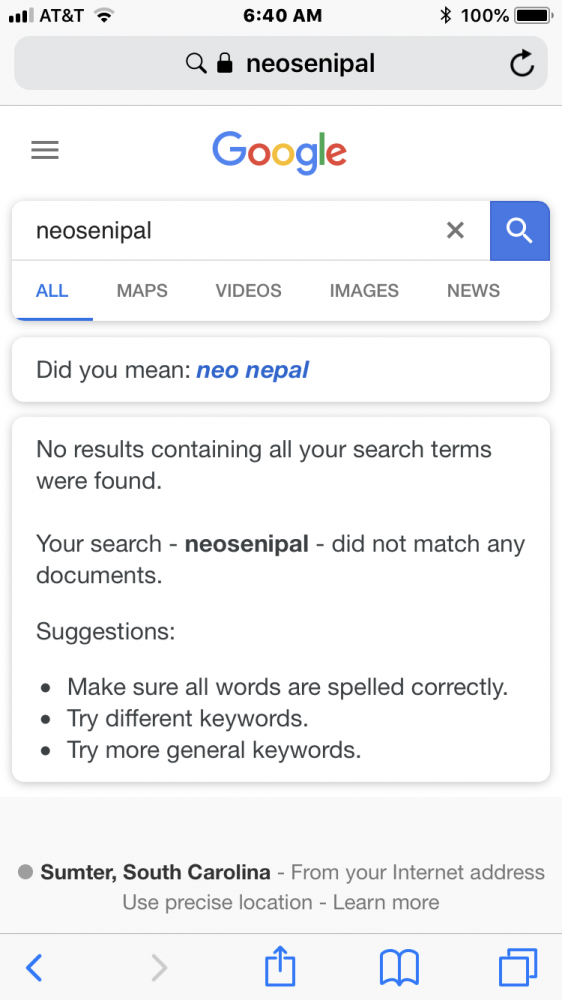Follow the "neo nepal" suggestion link
562x1000 pixels.
tap(253, 370)
